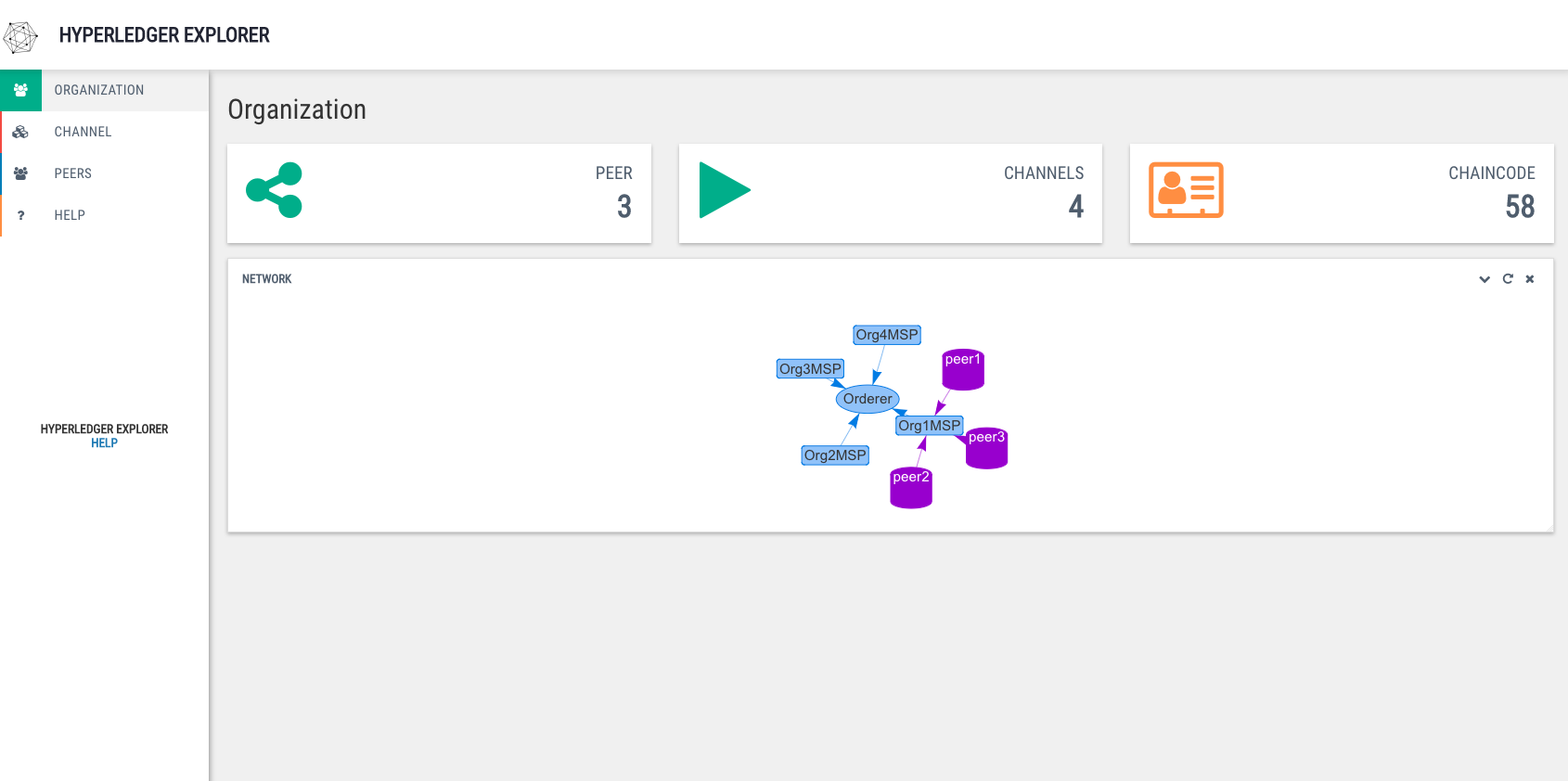Click the channels count value 4
The image size is (1568, 781).
pyautogui.click(x=1076, y=206)
